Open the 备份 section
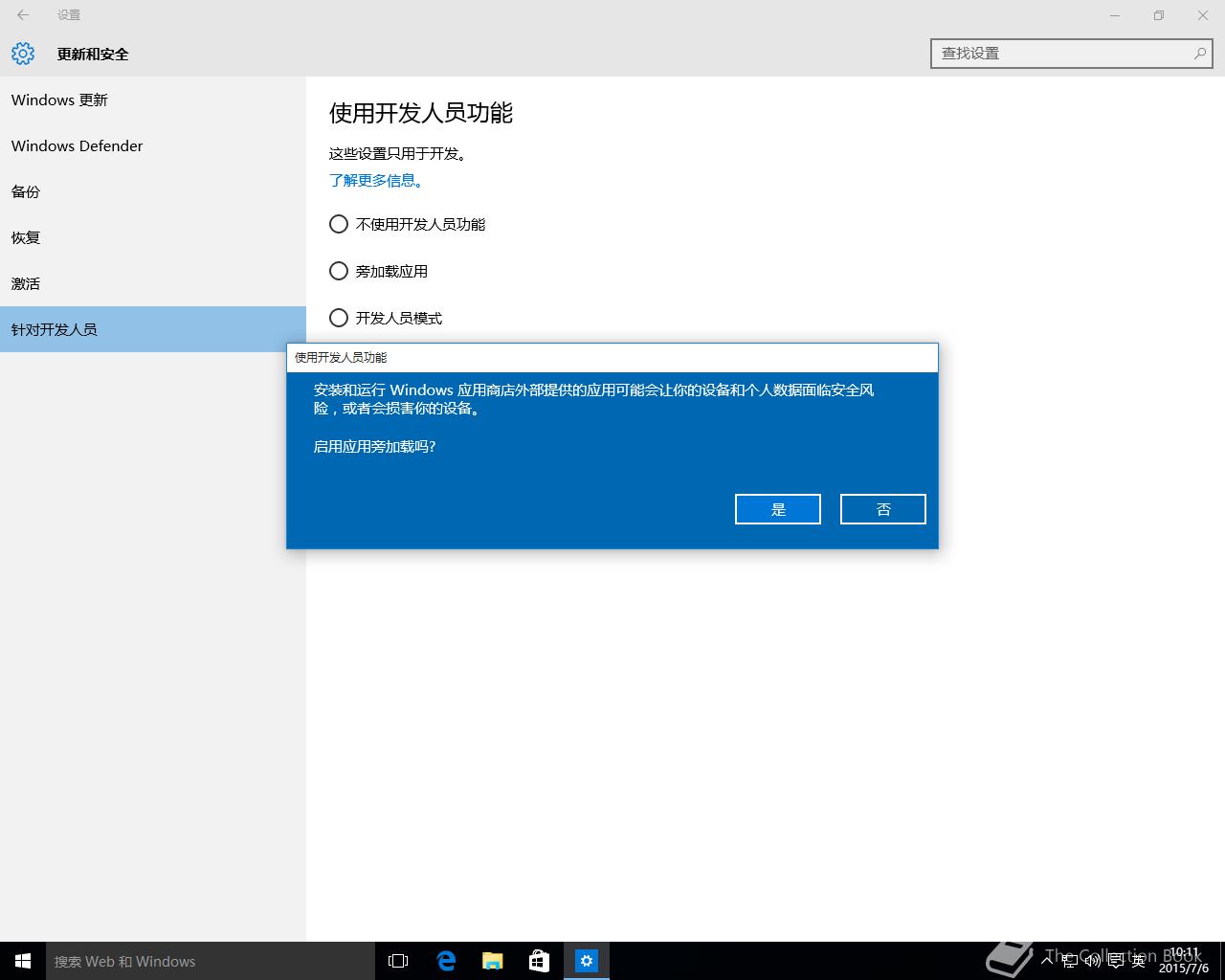The height and width of the screenshot is (980, 1225). click(153, 191)
